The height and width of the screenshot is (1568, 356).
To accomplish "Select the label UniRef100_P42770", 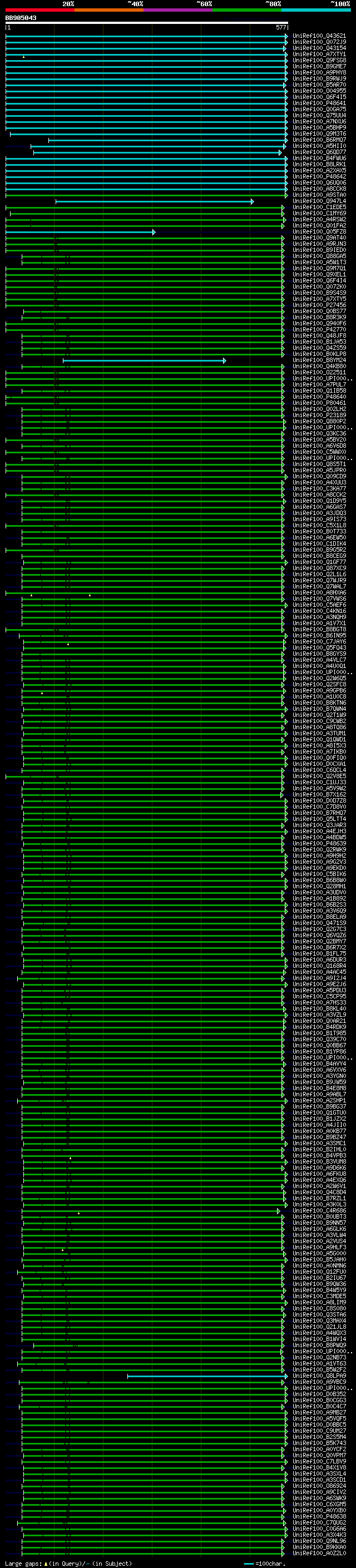I will point(319,330).
